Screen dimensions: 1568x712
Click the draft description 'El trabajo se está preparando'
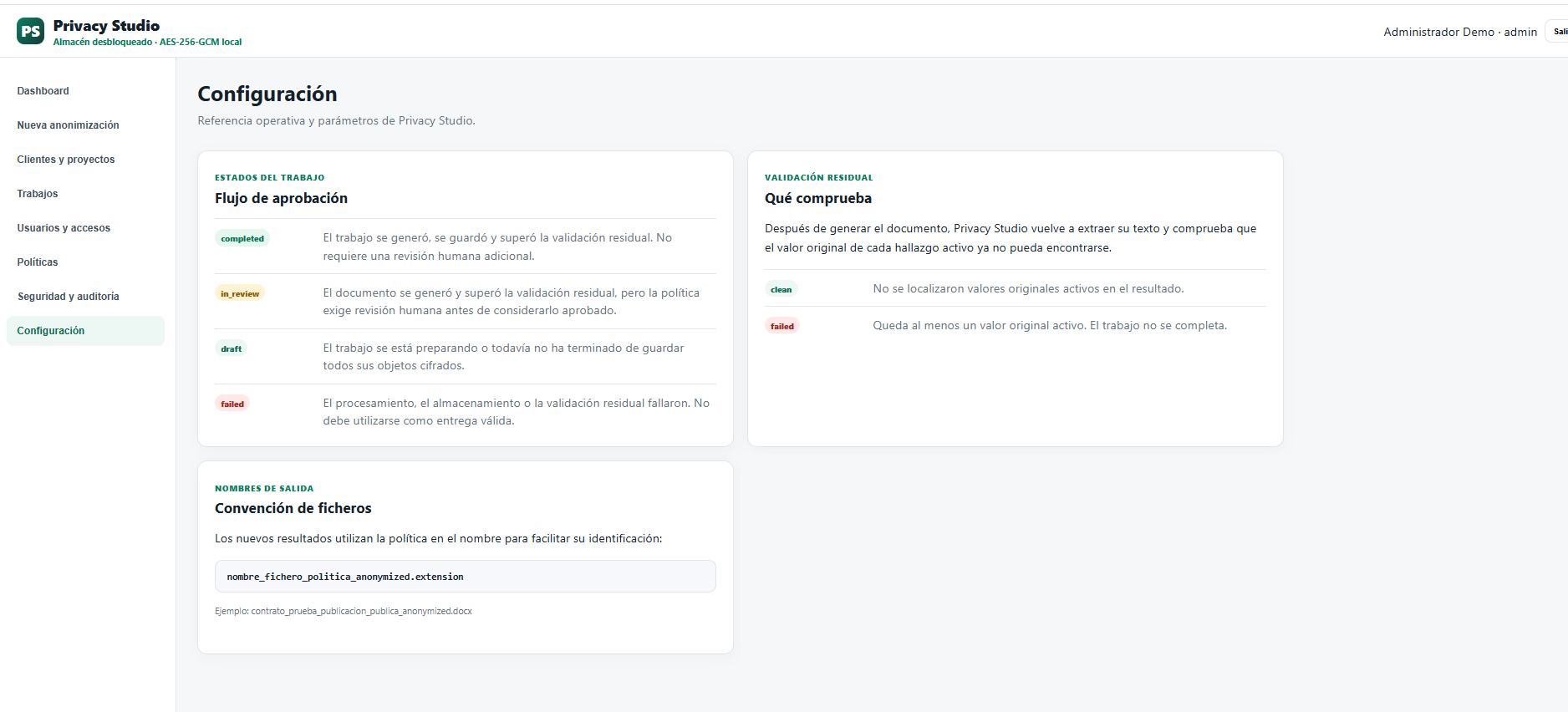point(503,357)
